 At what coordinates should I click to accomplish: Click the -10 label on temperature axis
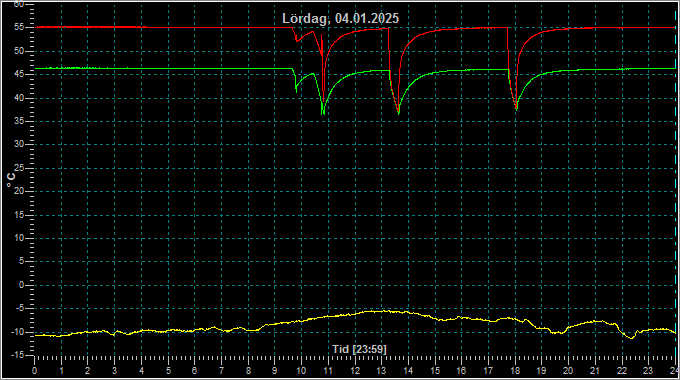17,332
